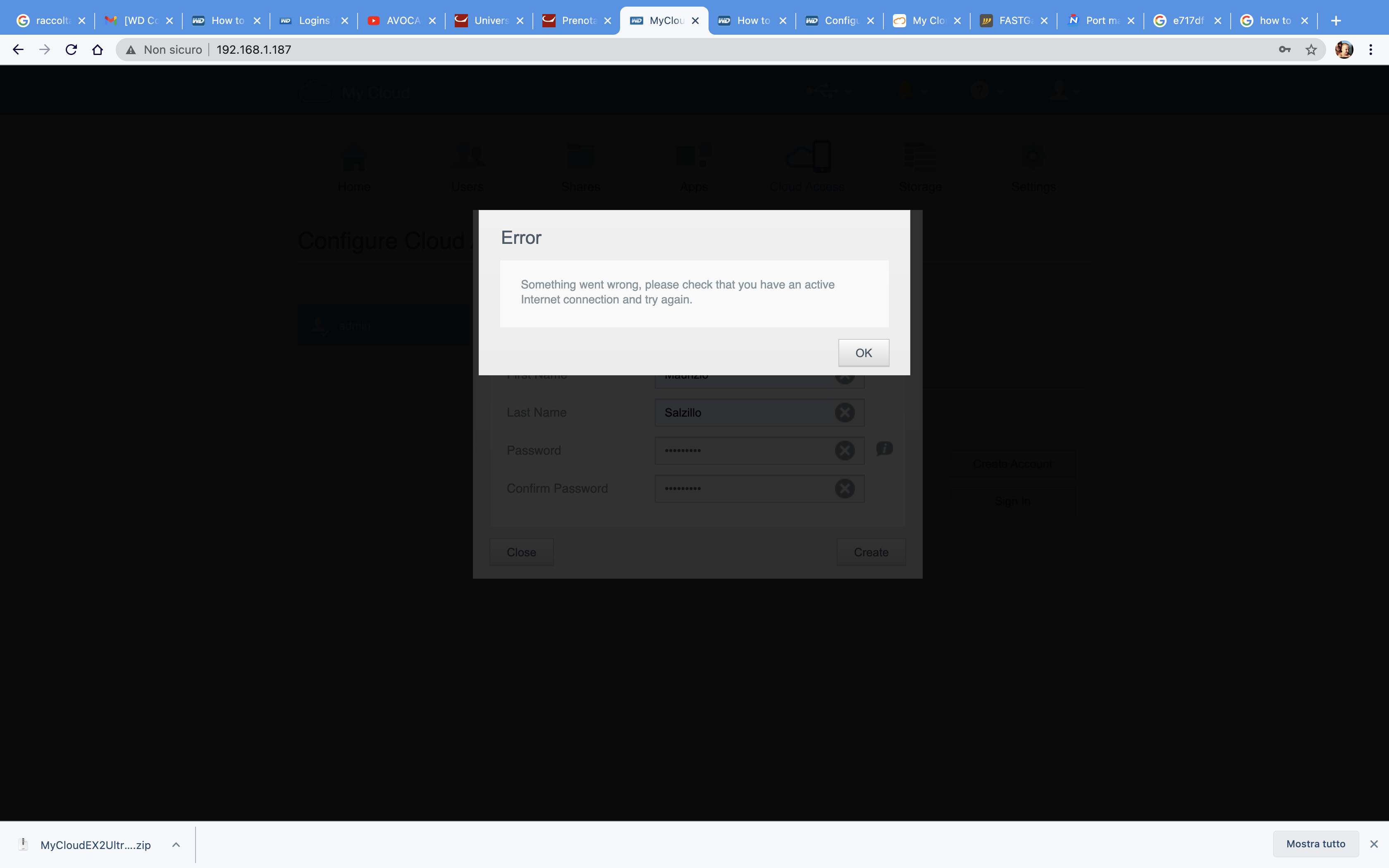Close the raccolta tab
This screenshot has width=1389, height=868.
82,21
